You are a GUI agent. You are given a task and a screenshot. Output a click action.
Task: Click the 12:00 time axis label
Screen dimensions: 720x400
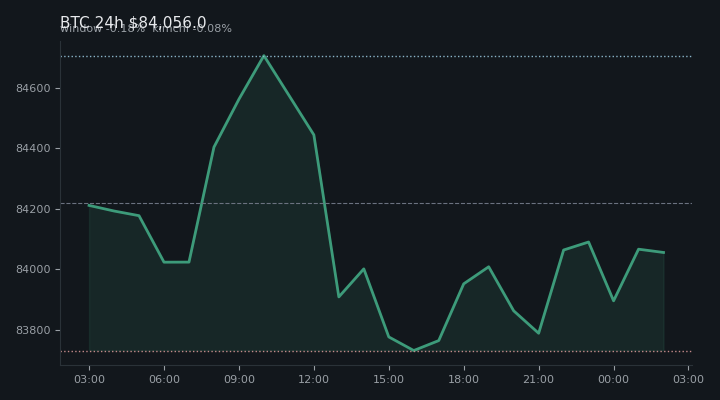(x=314, y=379)
